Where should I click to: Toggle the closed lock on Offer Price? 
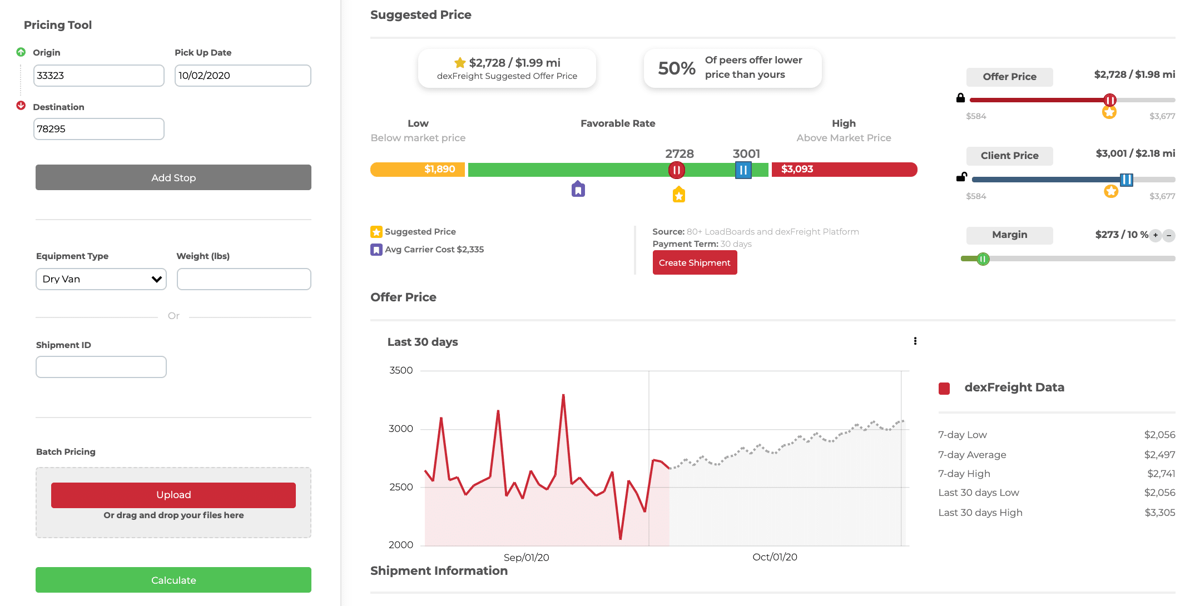pos(961,98)
